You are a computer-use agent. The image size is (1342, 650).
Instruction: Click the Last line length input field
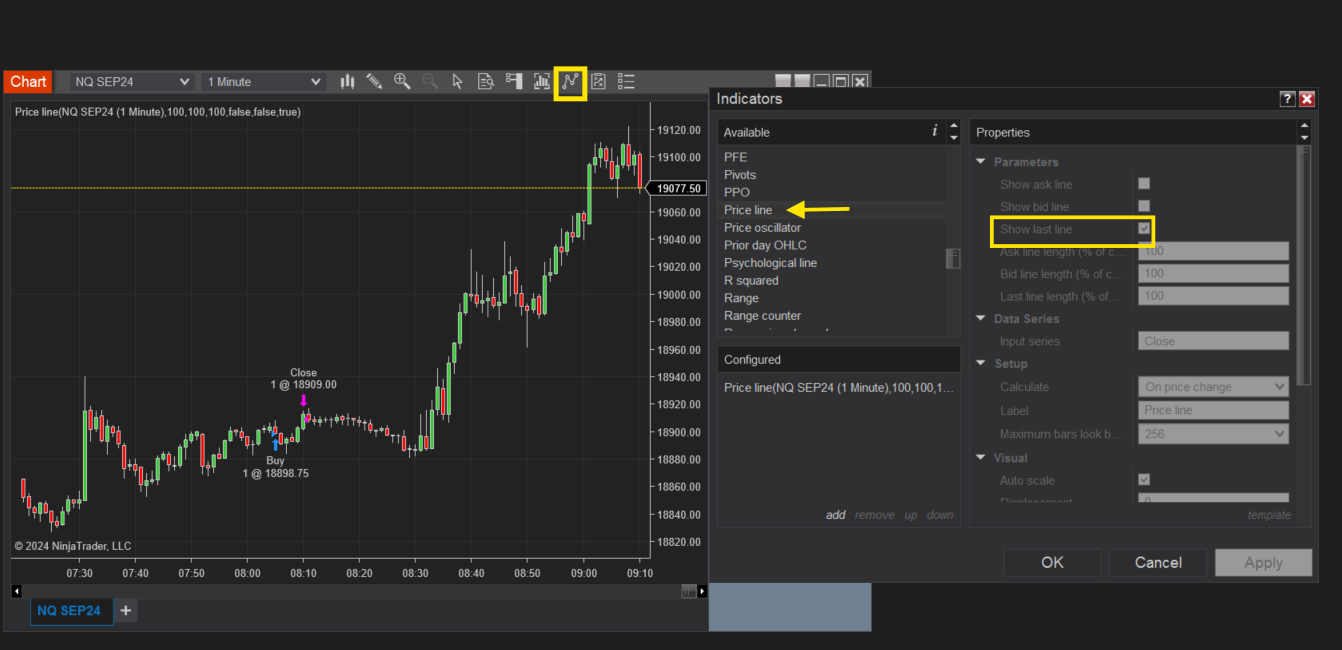1214,296
